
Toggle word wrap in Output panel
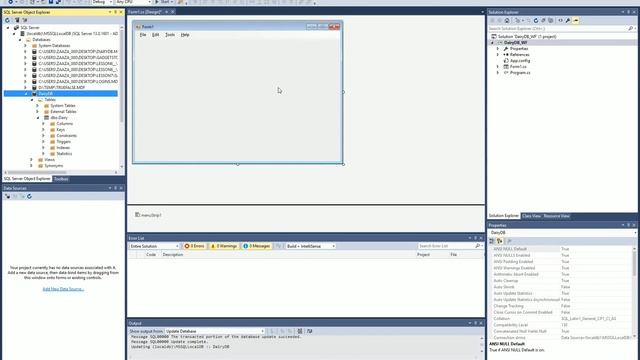(x=309, y=331)
